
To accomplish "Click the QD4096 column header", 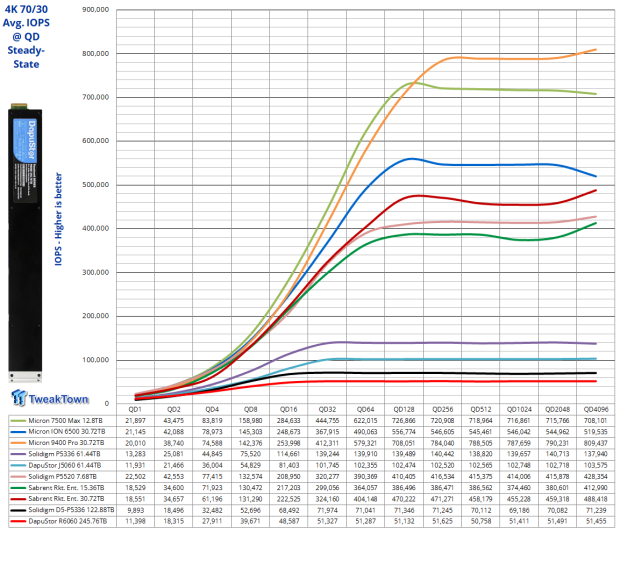I will [596, 409].
